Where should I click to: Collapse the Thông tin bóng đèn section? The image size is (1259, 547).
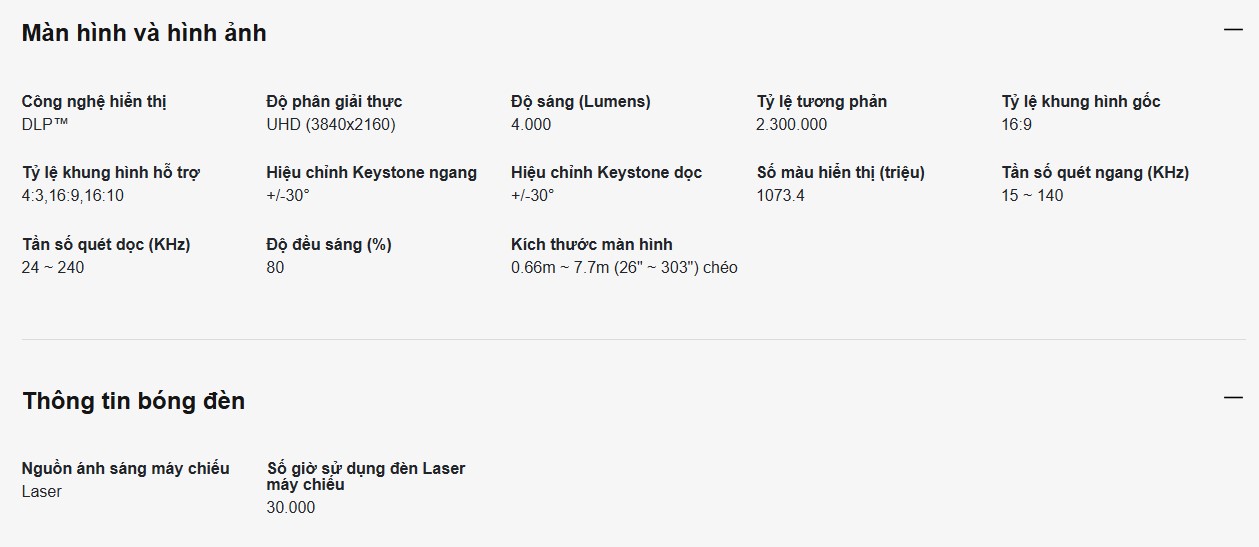(1233, 398)
